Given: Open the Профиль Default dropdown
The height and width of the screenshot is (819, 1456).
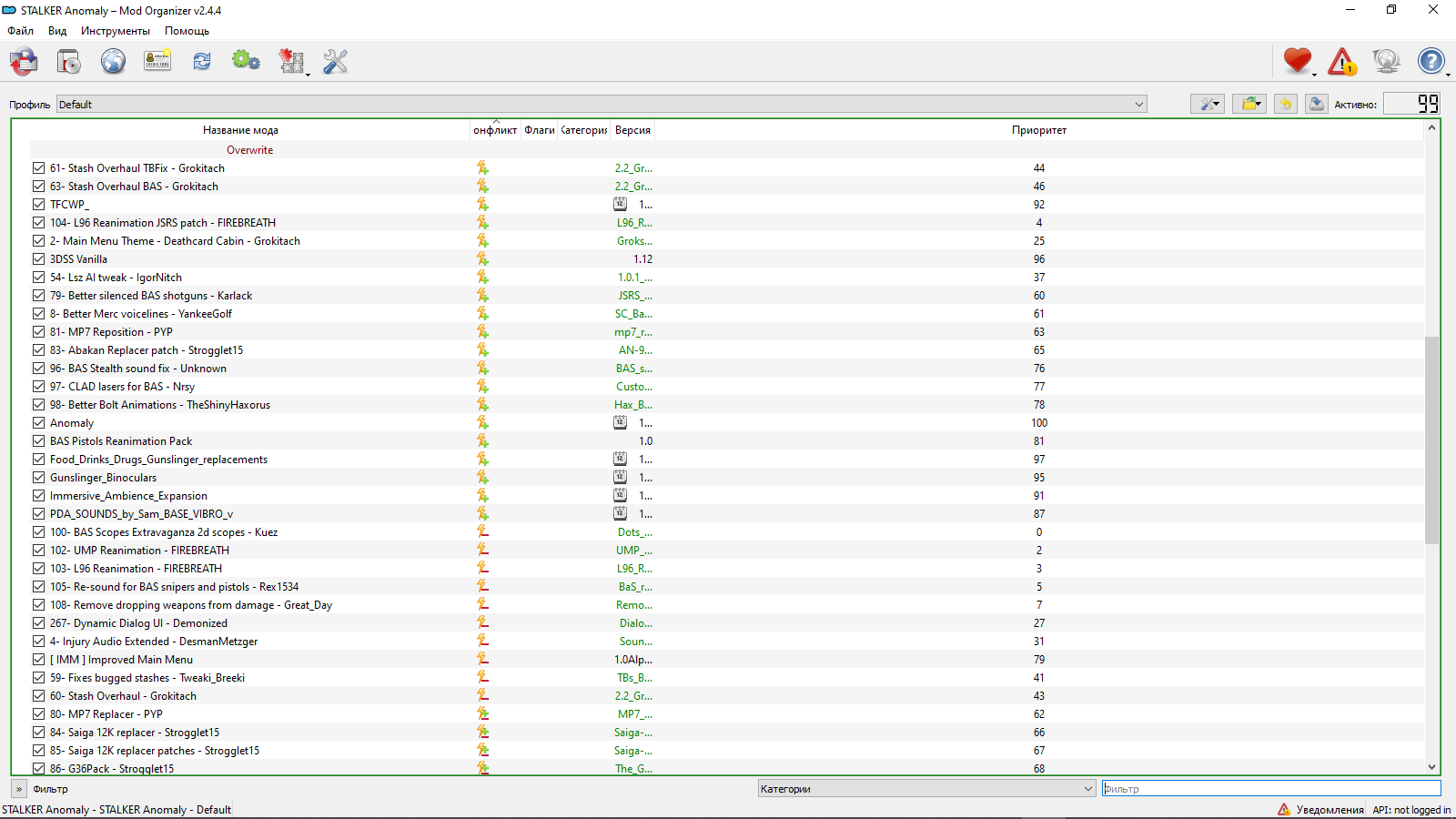Looking at the screenshot, I should [x=602, y=104].
